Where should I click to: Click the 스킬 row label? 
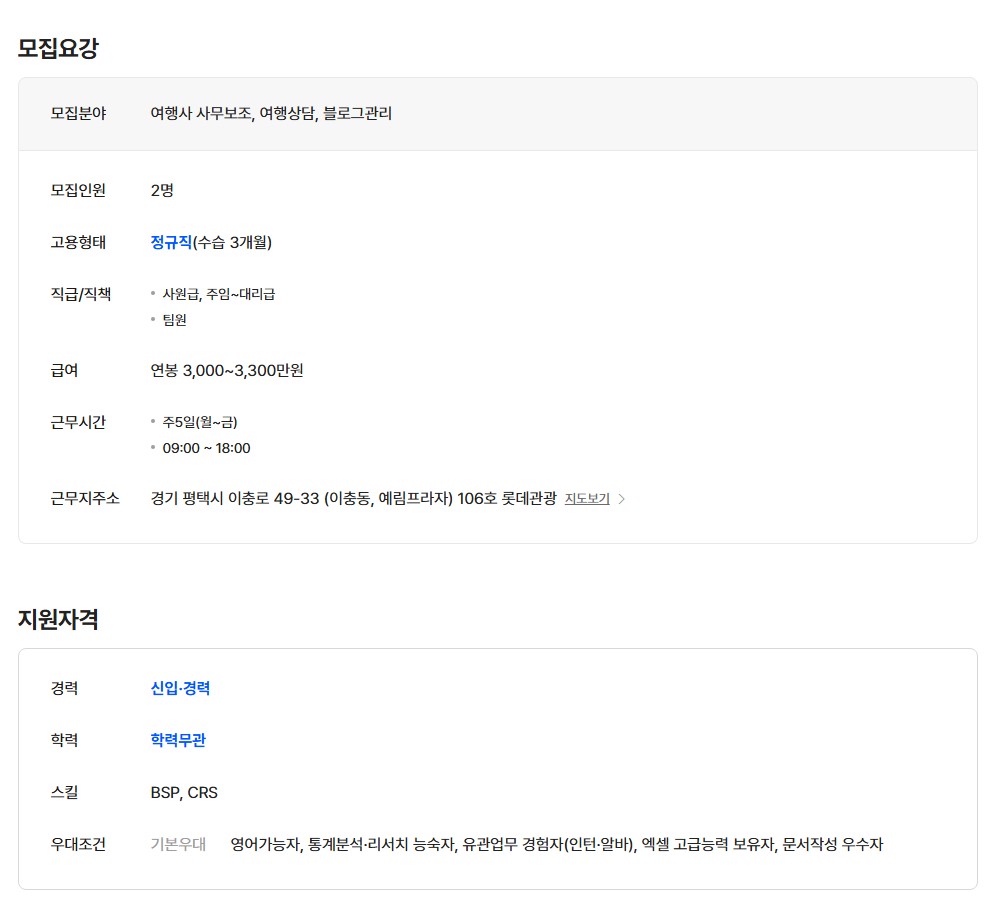click(x=64, y=792)
